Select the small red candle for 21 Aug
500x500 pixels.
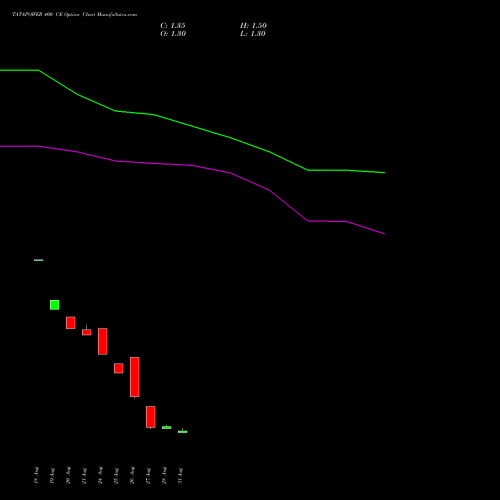click(87, 332)
